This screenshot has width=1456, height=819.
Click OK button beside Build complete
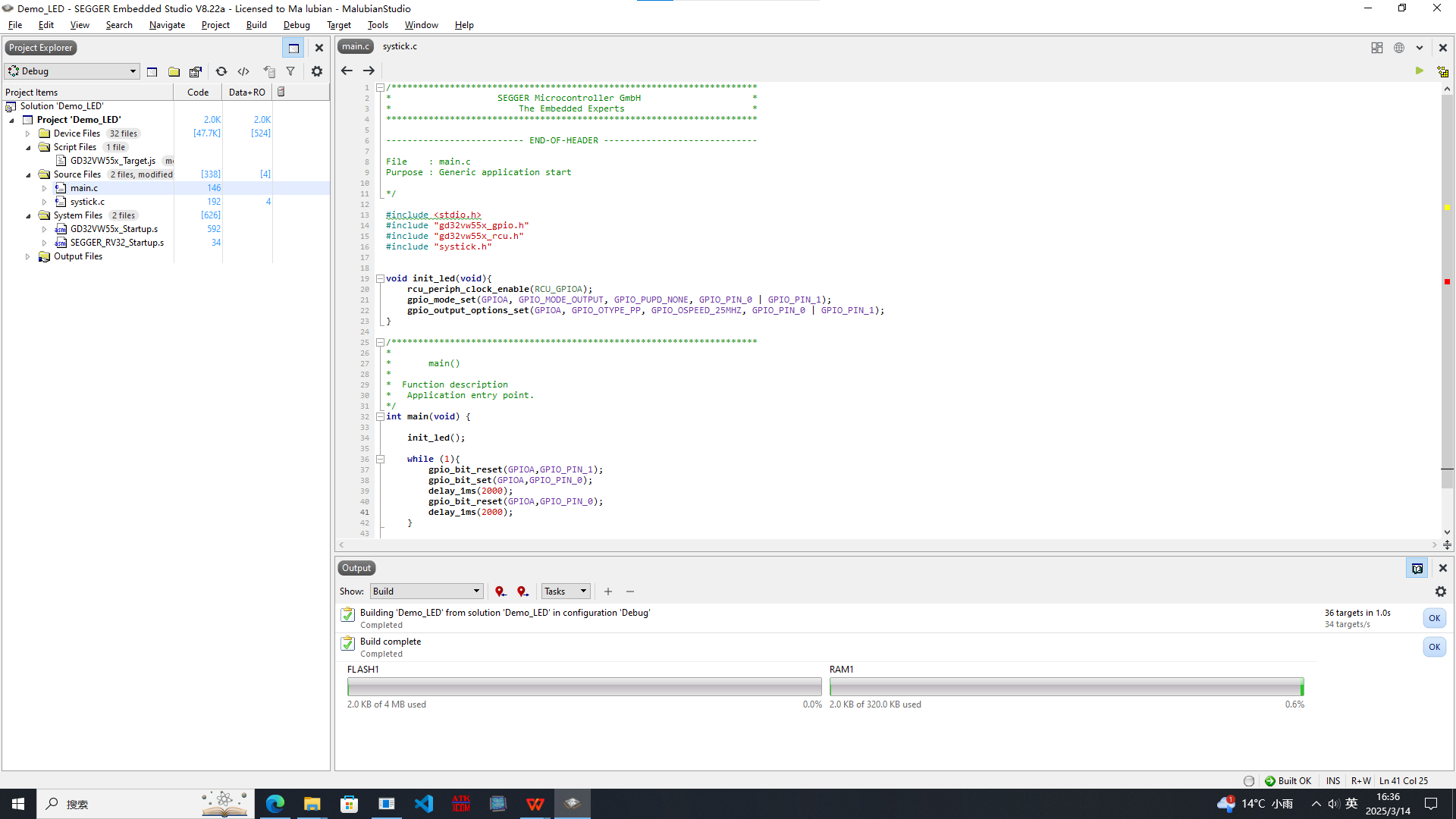(x=1434, y=647)
